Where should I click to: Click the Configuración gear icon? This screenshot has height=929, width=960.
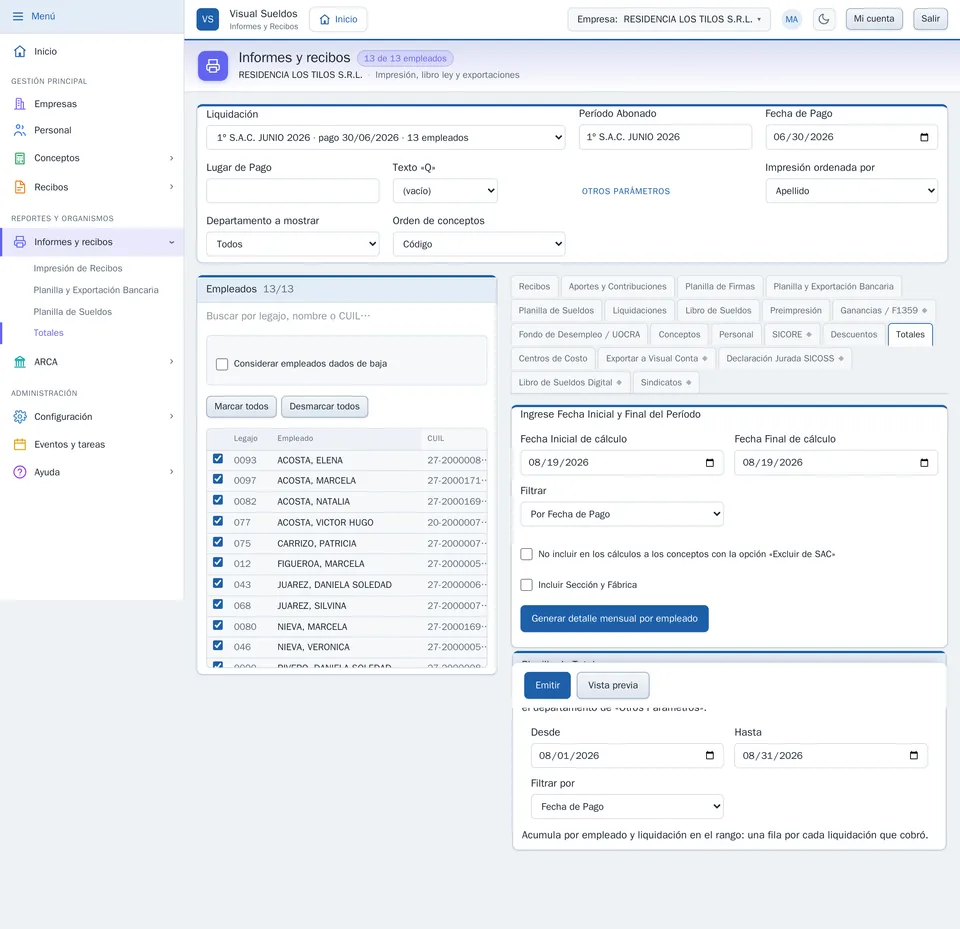20,417
